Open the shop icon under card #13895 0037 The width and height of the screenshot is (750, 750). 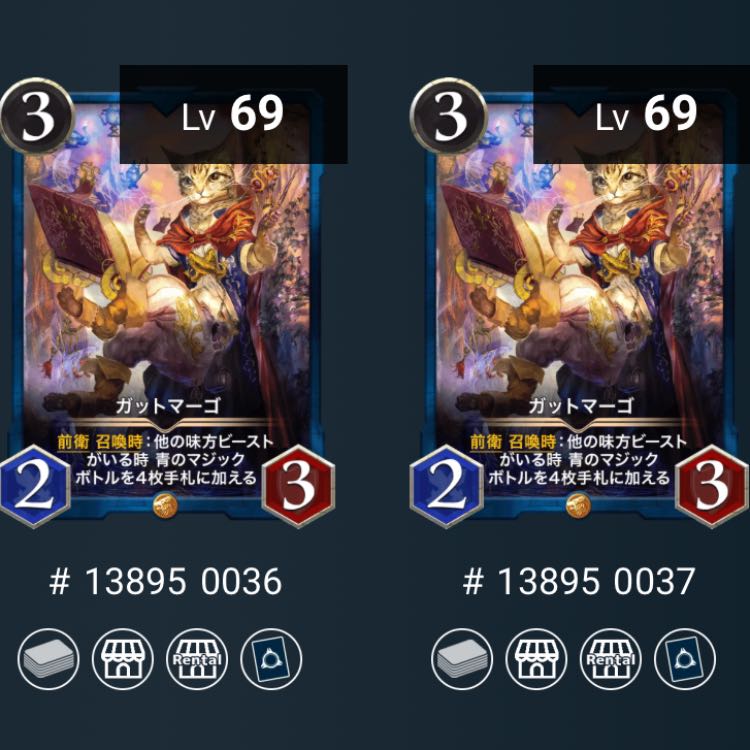[536, 659]
